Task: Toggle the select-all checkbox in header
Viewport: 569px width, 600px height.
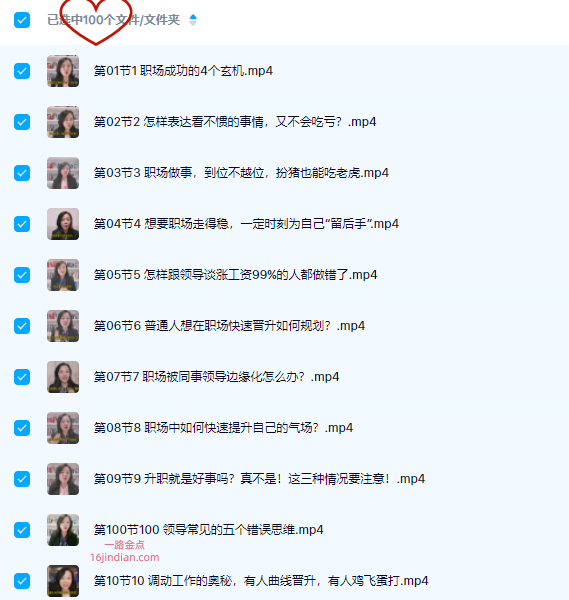Action: click(x=22, y=20)
